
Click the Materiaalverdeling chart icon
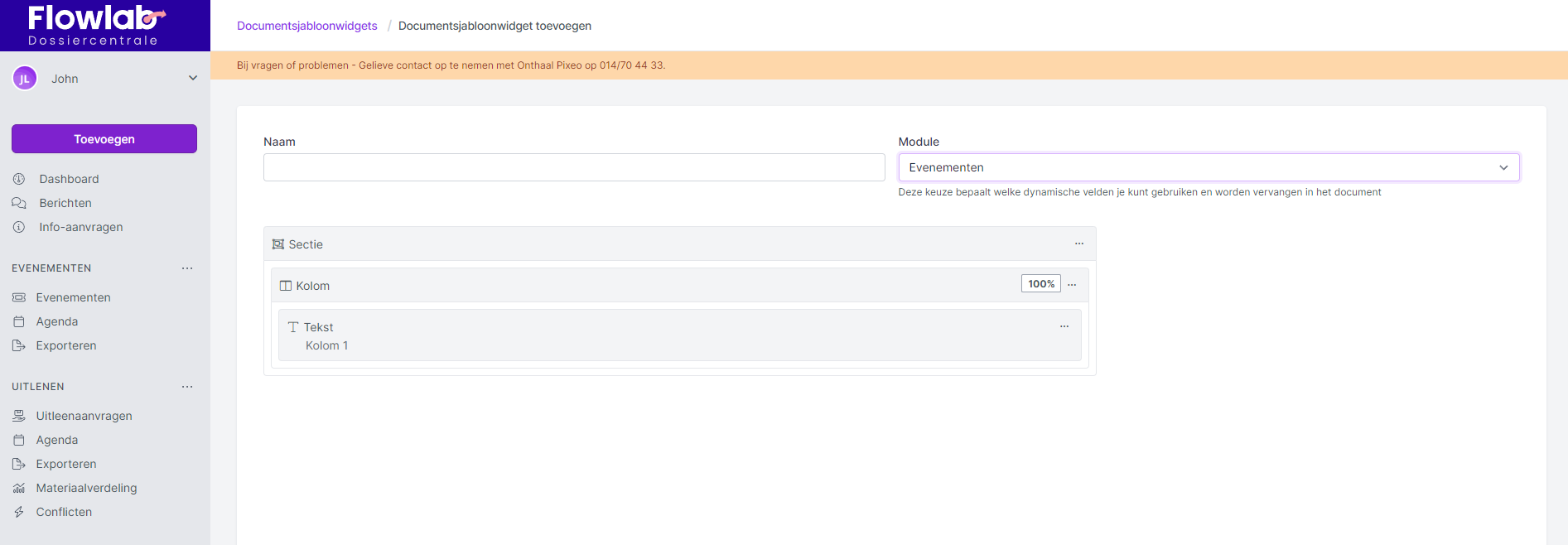point(19,488)
